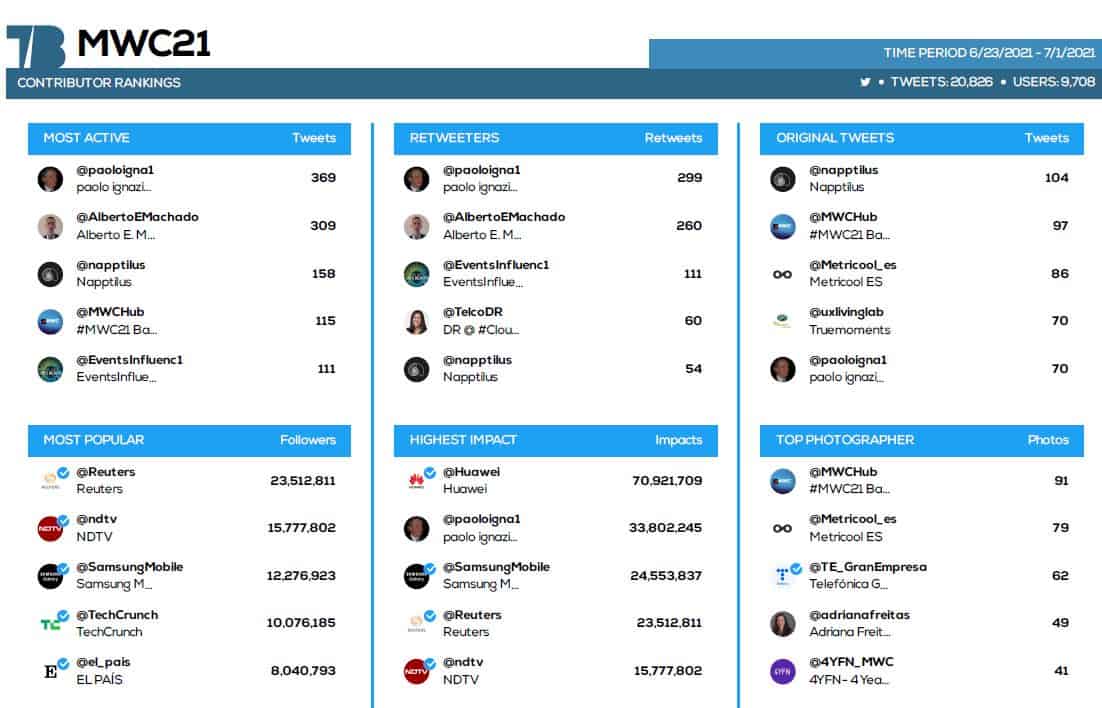Click NDTV logo in Highest Impact
Viewport: 1102px width, 708px height.
[417, 671]
